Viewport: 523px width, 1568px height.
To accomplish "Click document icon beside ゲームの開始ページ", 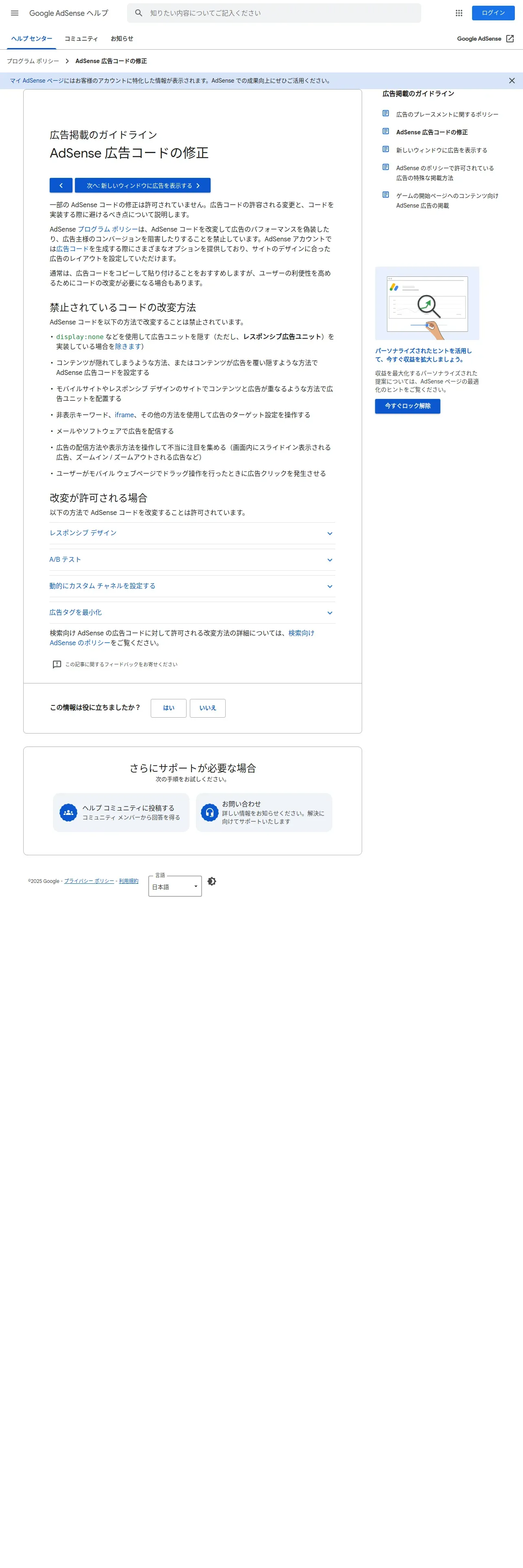I will 385,195.
